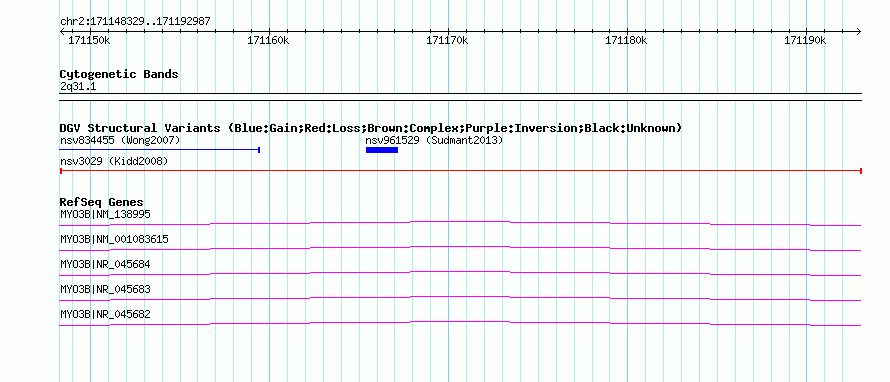Select the MYO3B|NR_045684 transcript label

pos(106,264)
